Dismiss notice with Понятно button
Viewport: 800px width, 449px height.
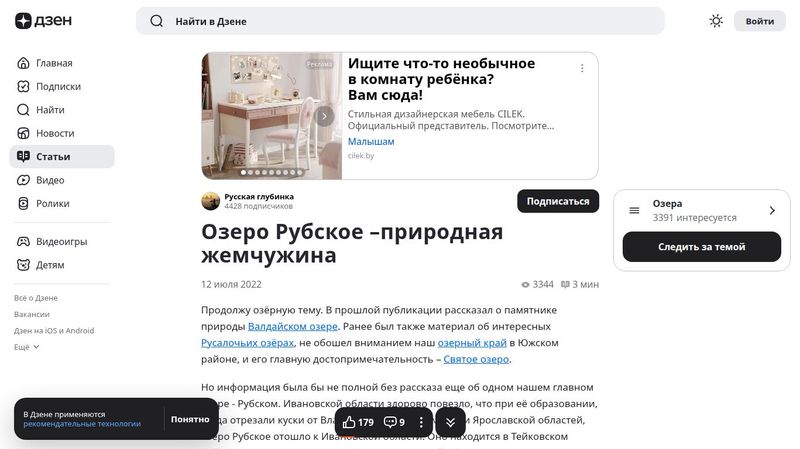(190, 419)
